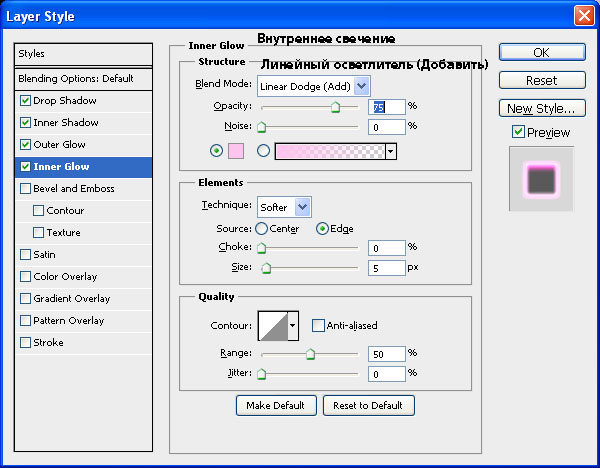This screenshot has height=468, width=600.
Task: Enable the Satin effect checkbox
Action: click(25, 254)
